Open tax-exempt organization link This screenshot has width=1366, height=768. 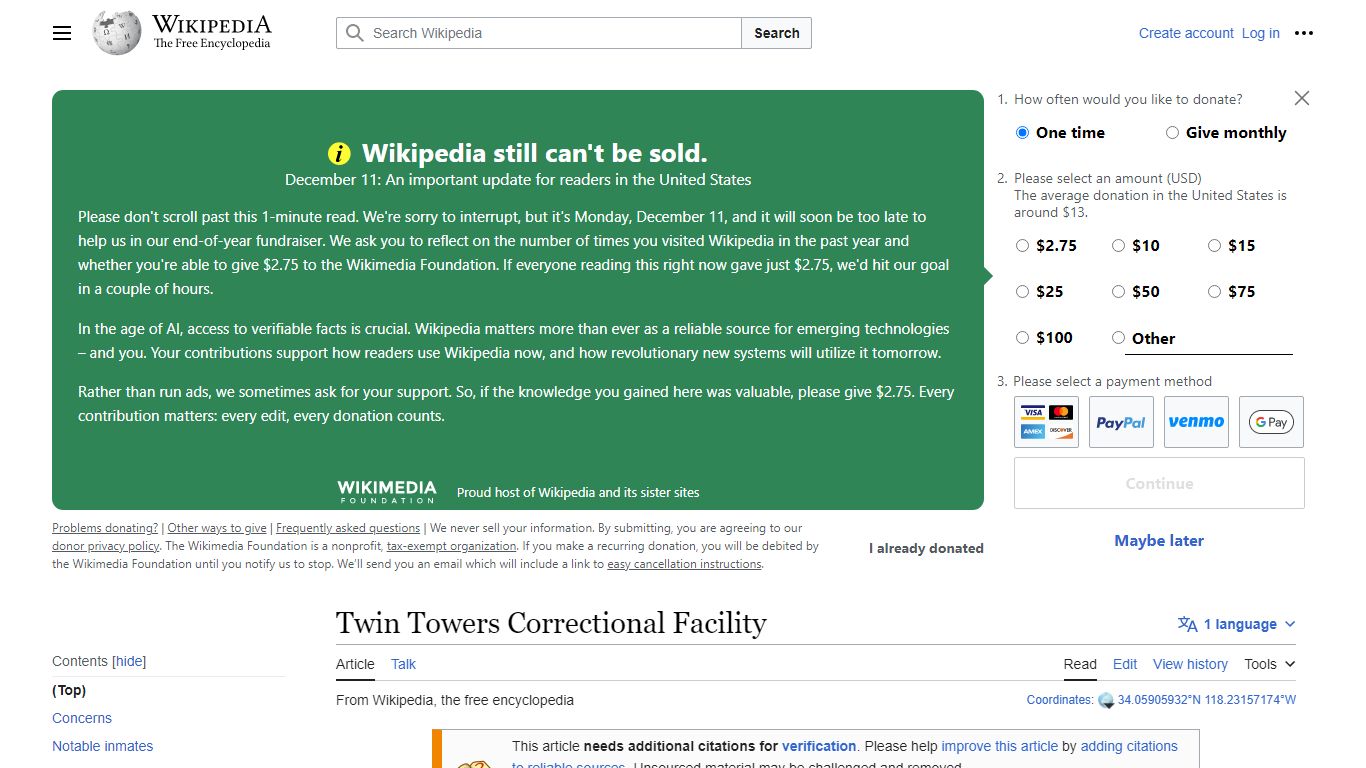[452, 546]
